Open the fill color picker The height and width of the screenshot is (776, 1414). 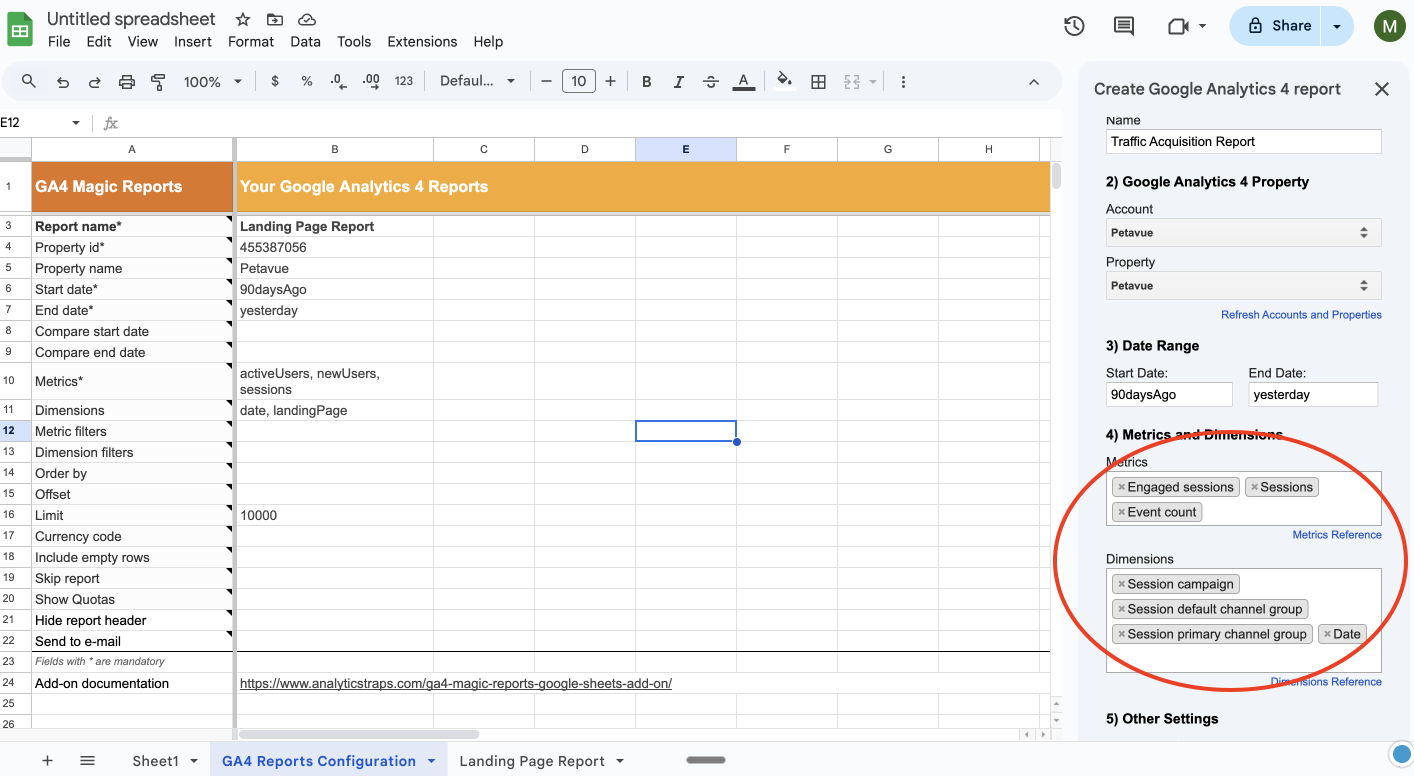(785, 82)
